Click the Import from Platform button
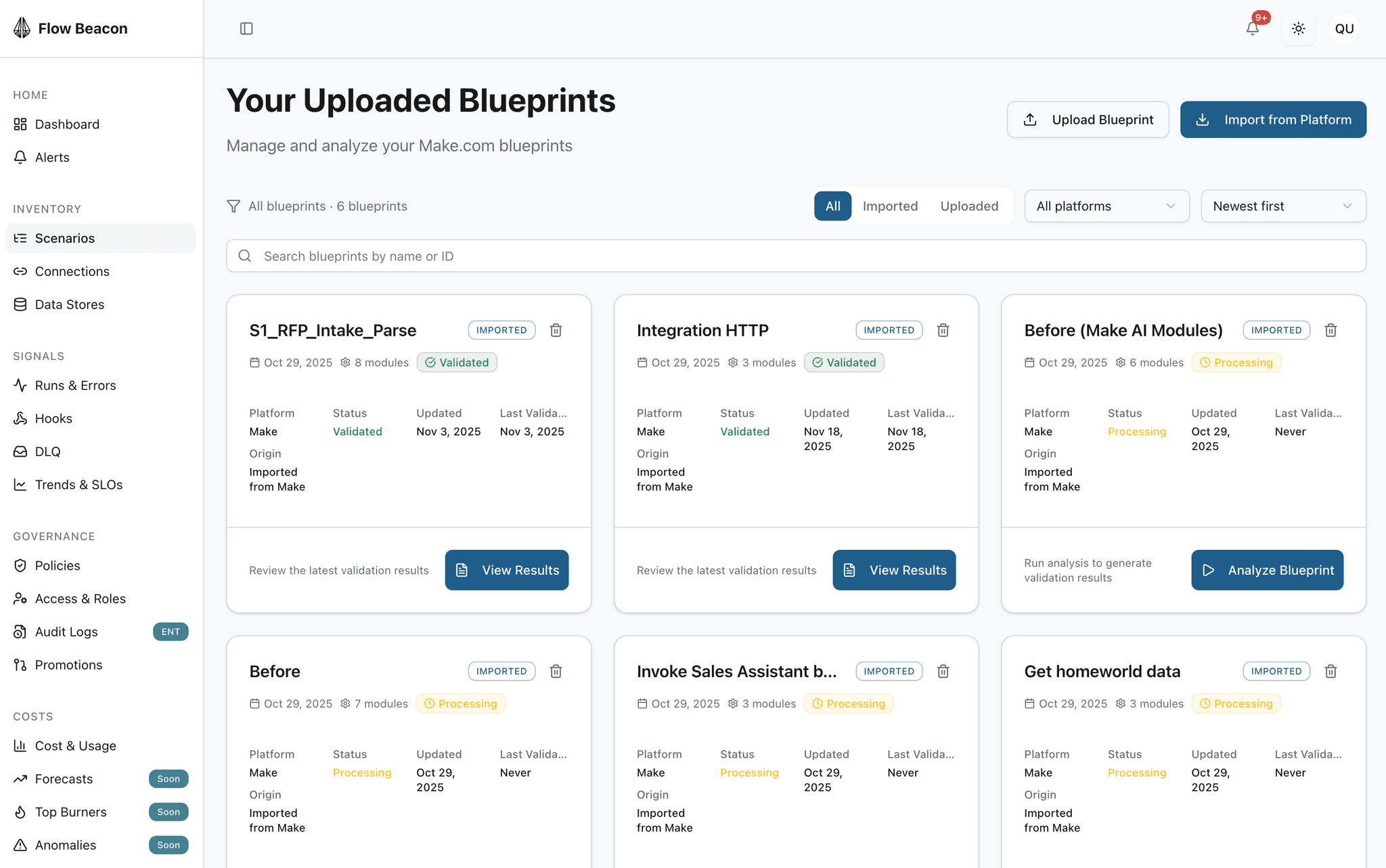Image resolution: width=1386 pixels, height=868 pixels. pyautogui.click(x=1273, y=119)
